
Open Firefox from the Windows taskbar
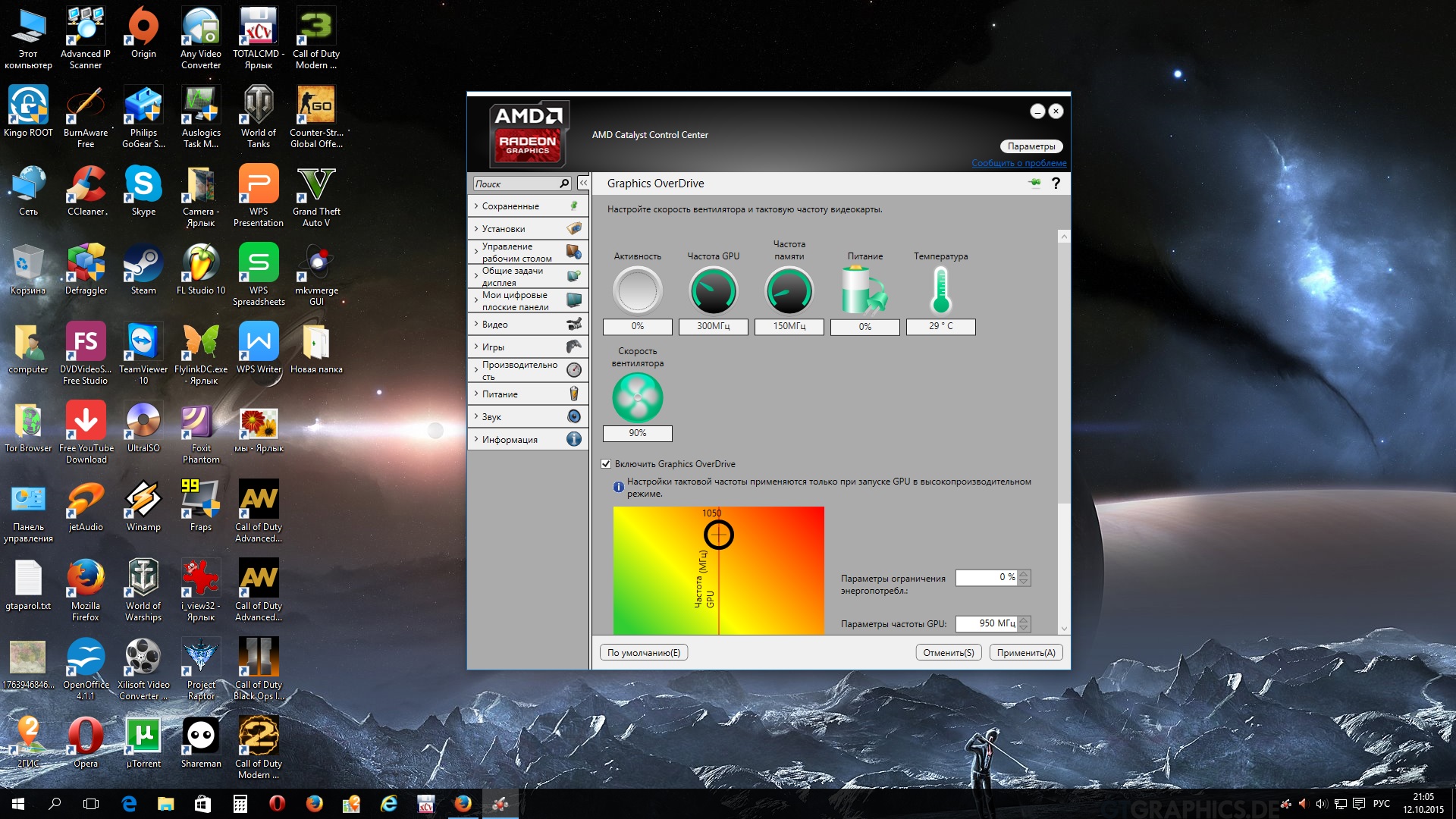tap(314, 804)
